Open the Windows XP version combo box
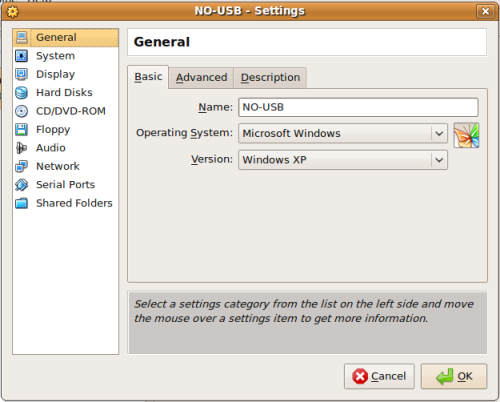 coord(343,160)
